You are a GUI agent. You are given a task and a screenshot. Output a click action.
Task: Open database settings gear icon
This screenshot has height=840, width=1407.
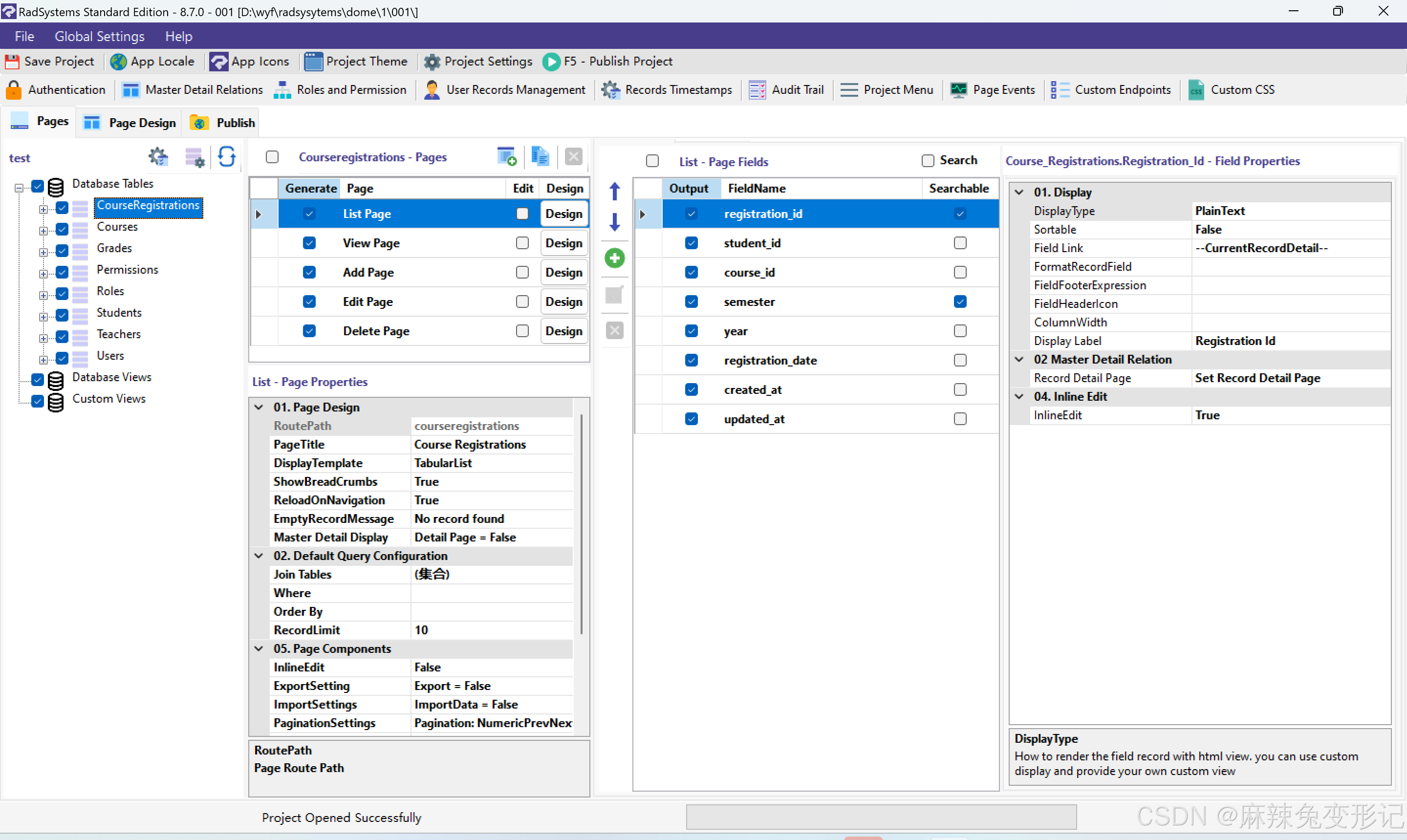click(158, 157)
